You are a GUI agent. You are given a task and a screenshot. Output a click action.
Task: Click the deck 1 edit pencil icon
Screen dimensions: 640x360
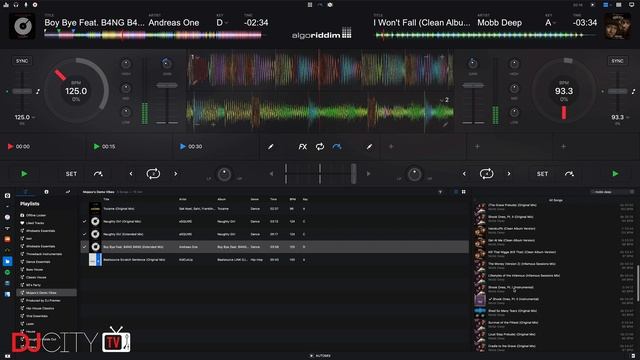tap(270, 147)
